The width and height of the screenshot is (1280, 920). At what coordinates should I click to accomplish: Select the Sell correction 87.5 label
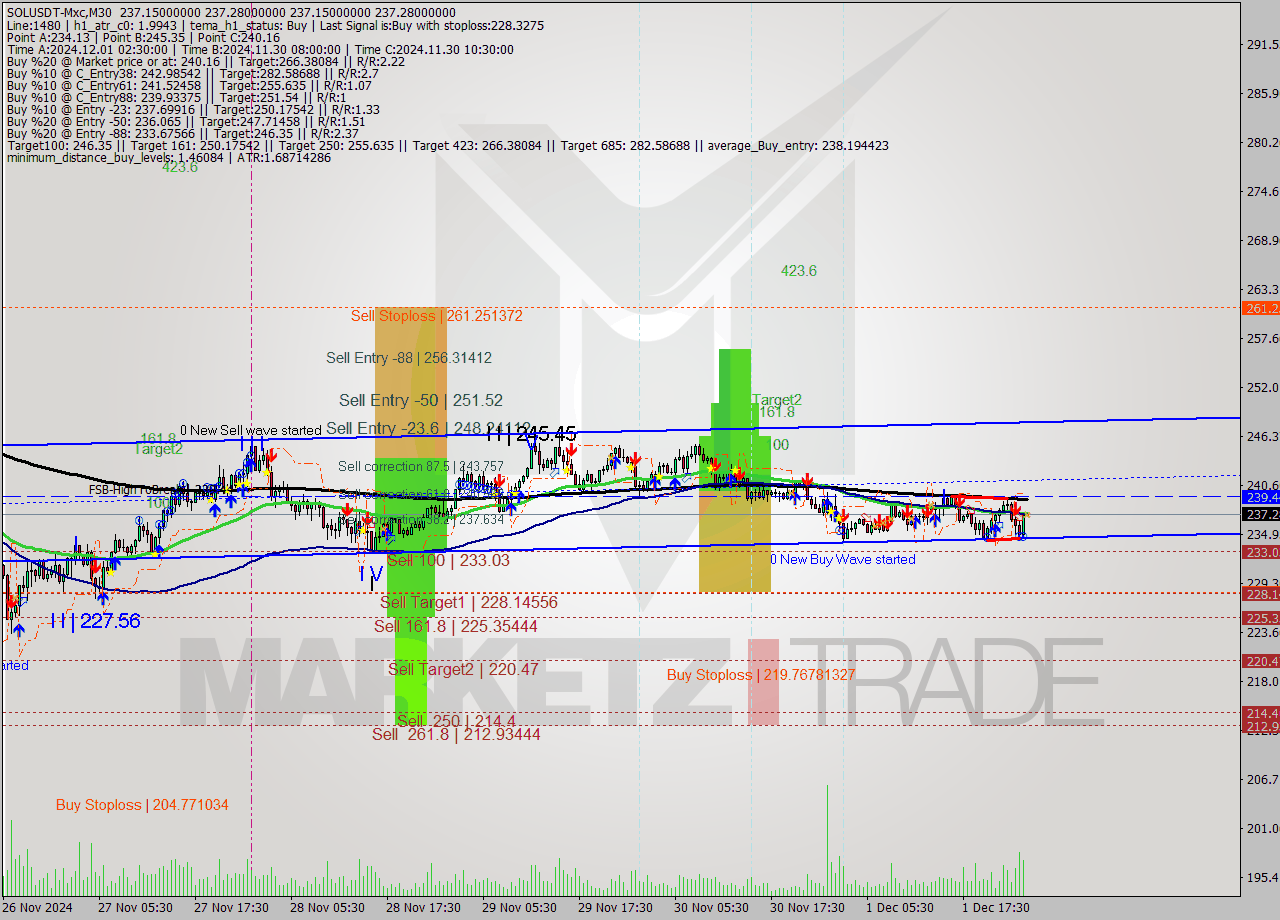(421, 466)
